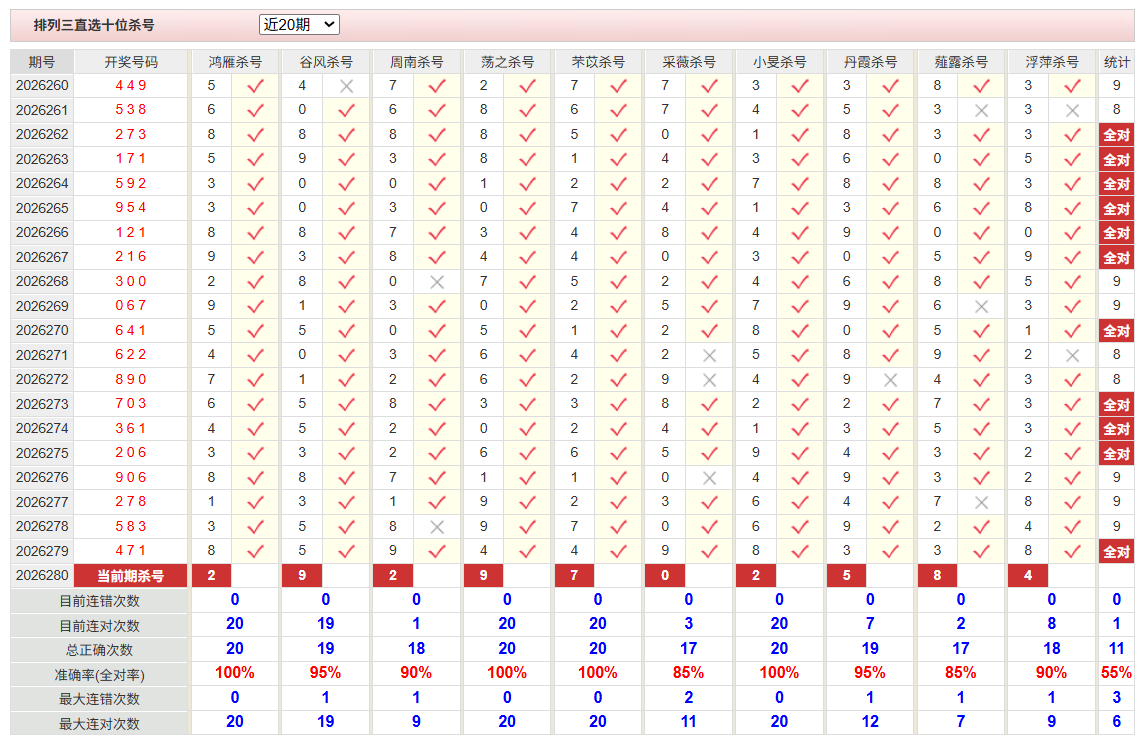Click the 55% all-correct rate in 统计 column

1116,673
